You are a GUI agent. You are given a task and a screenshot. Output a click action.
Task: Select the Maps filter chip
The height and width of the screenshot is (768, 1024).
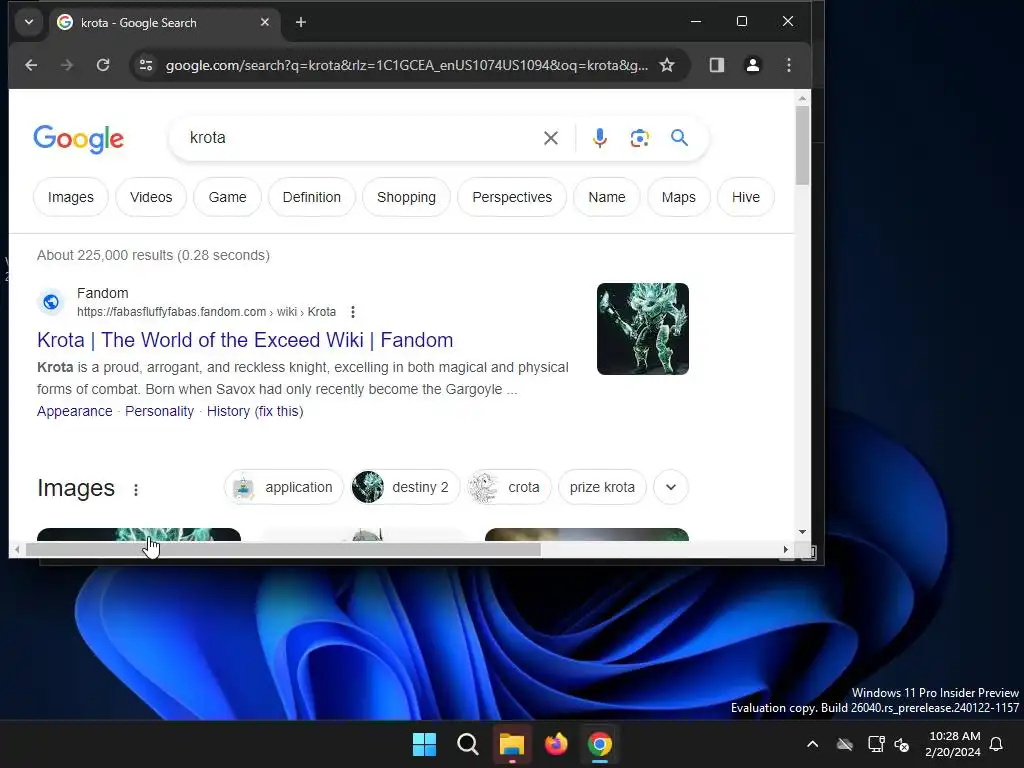point(679,197)
